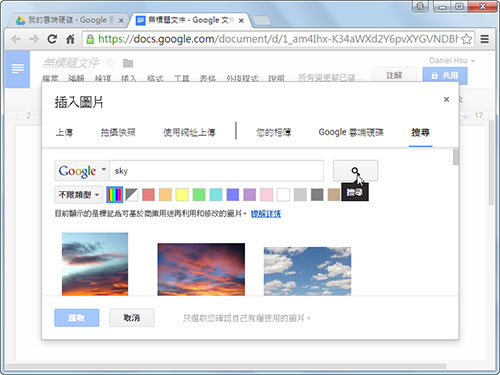The width and height of the screenshot is (500, 375).
Task: Open the 格式 format menu
Action: pyautogui.click(x=155, y=78)
